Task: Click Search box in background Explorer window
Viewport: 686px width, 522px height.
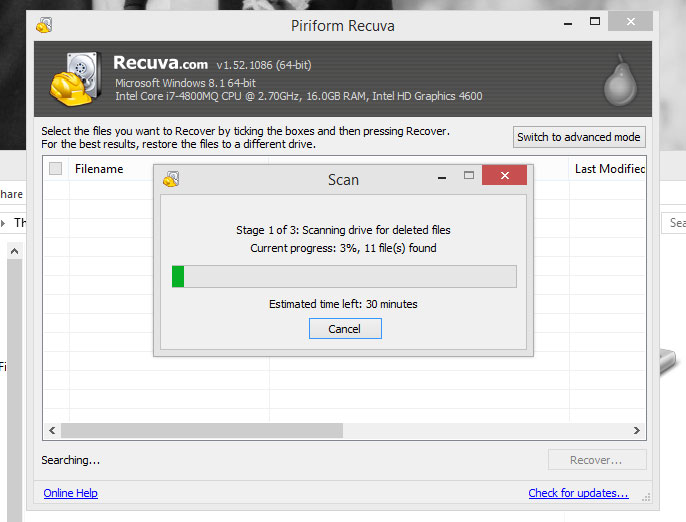Action: click(x=674, y=223)
